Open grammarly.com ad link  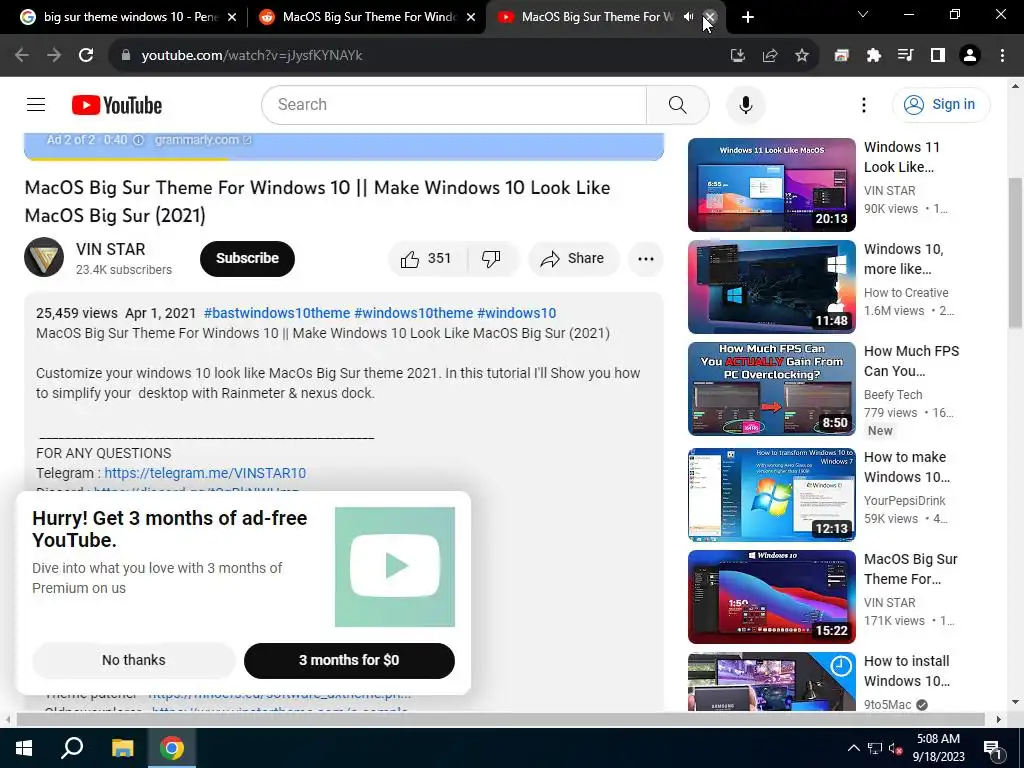click(x=202, y=140)
